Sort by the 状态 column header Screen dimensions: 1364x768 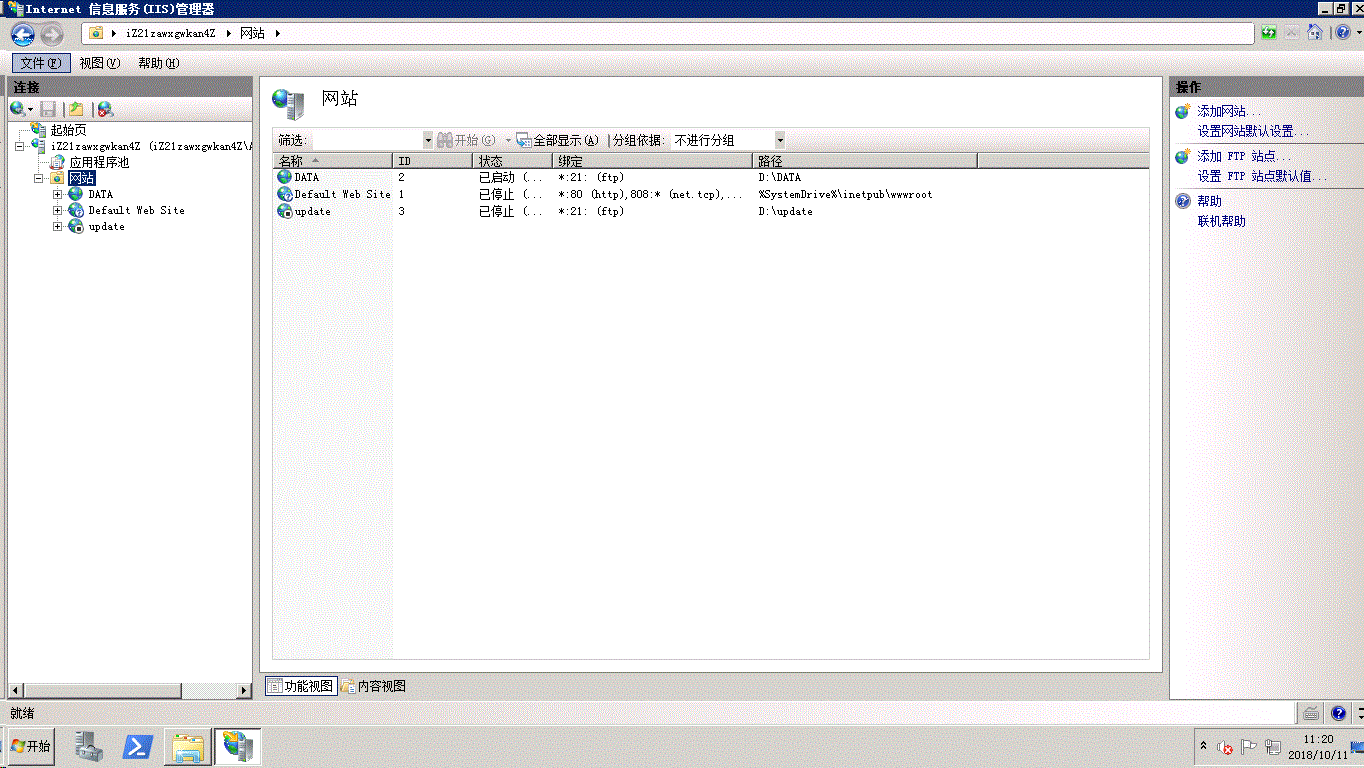pos(513,161)
